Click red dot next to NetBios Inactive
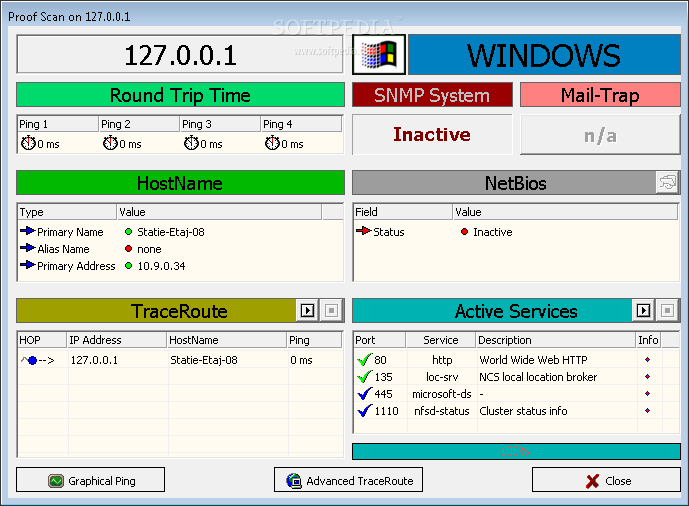The height and width of the screenshot is (506, 689). click(464, 231)
